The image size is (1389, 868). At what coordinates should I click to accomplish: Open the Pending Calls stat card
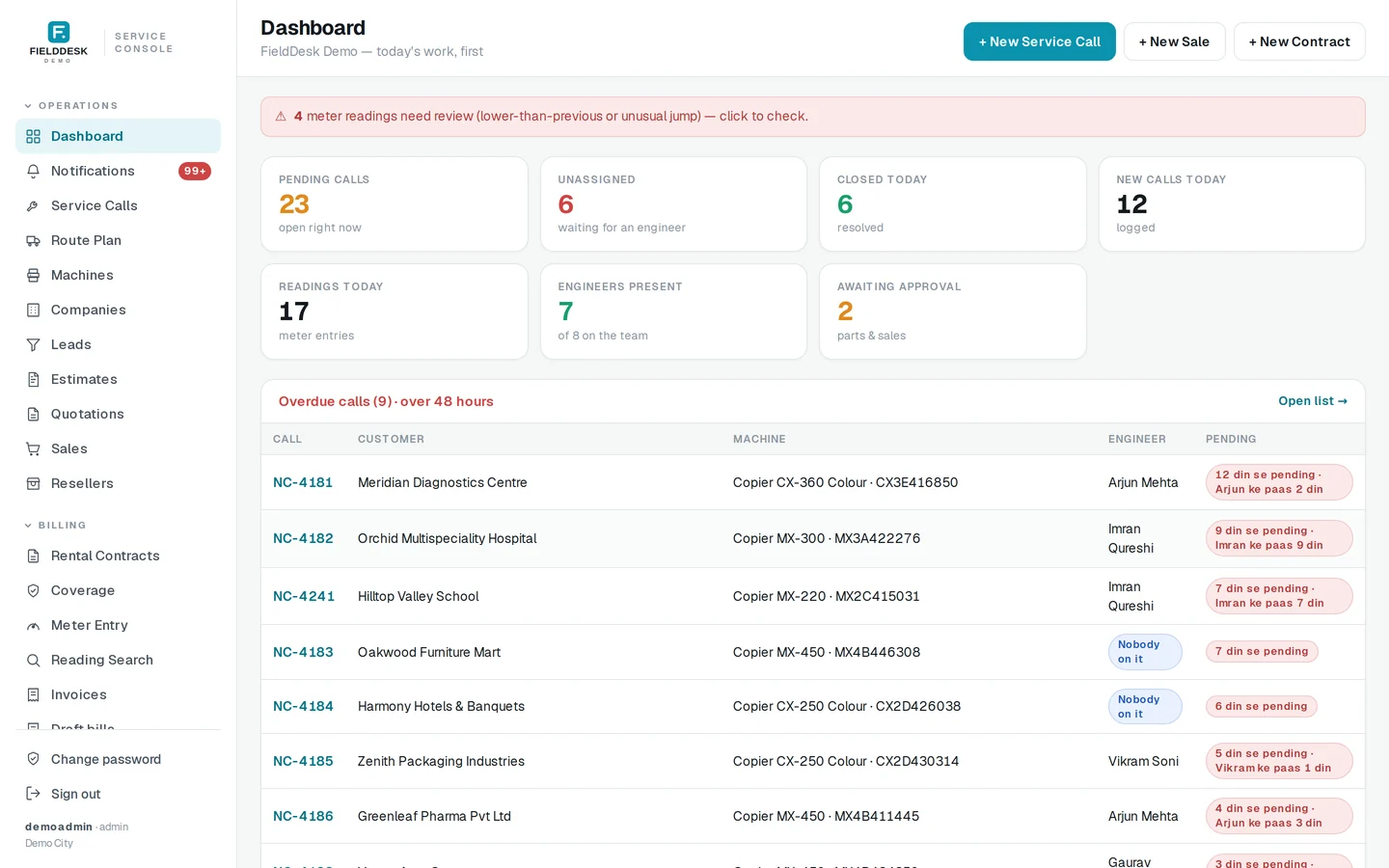pos(394,204)
